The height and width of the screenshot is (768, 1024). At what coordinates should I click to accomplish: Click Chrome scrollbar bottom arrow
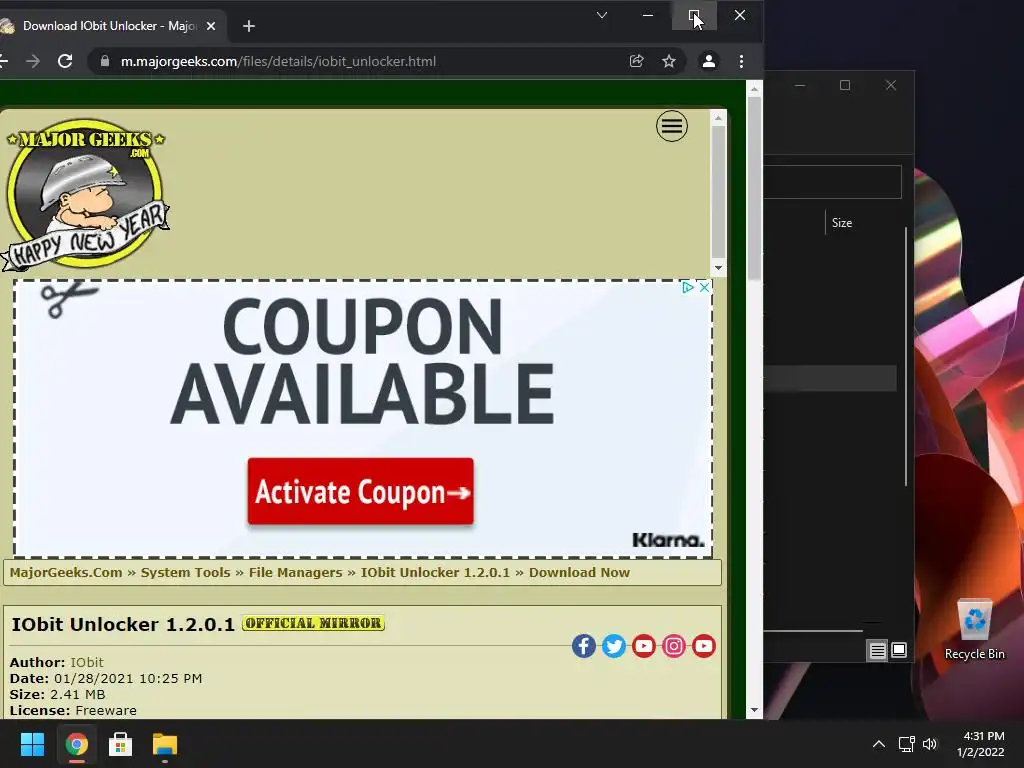[754, 710]
